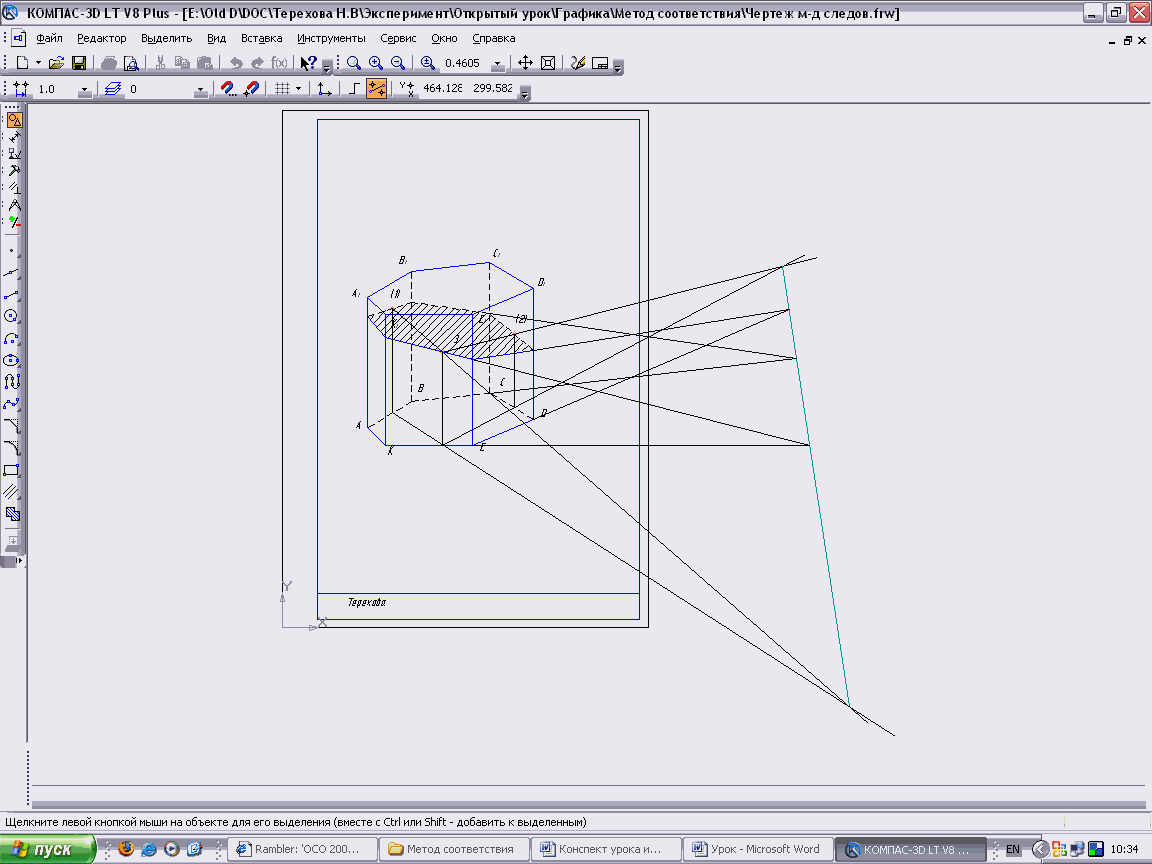Select the circle drawing tool

tap(12, 317)
